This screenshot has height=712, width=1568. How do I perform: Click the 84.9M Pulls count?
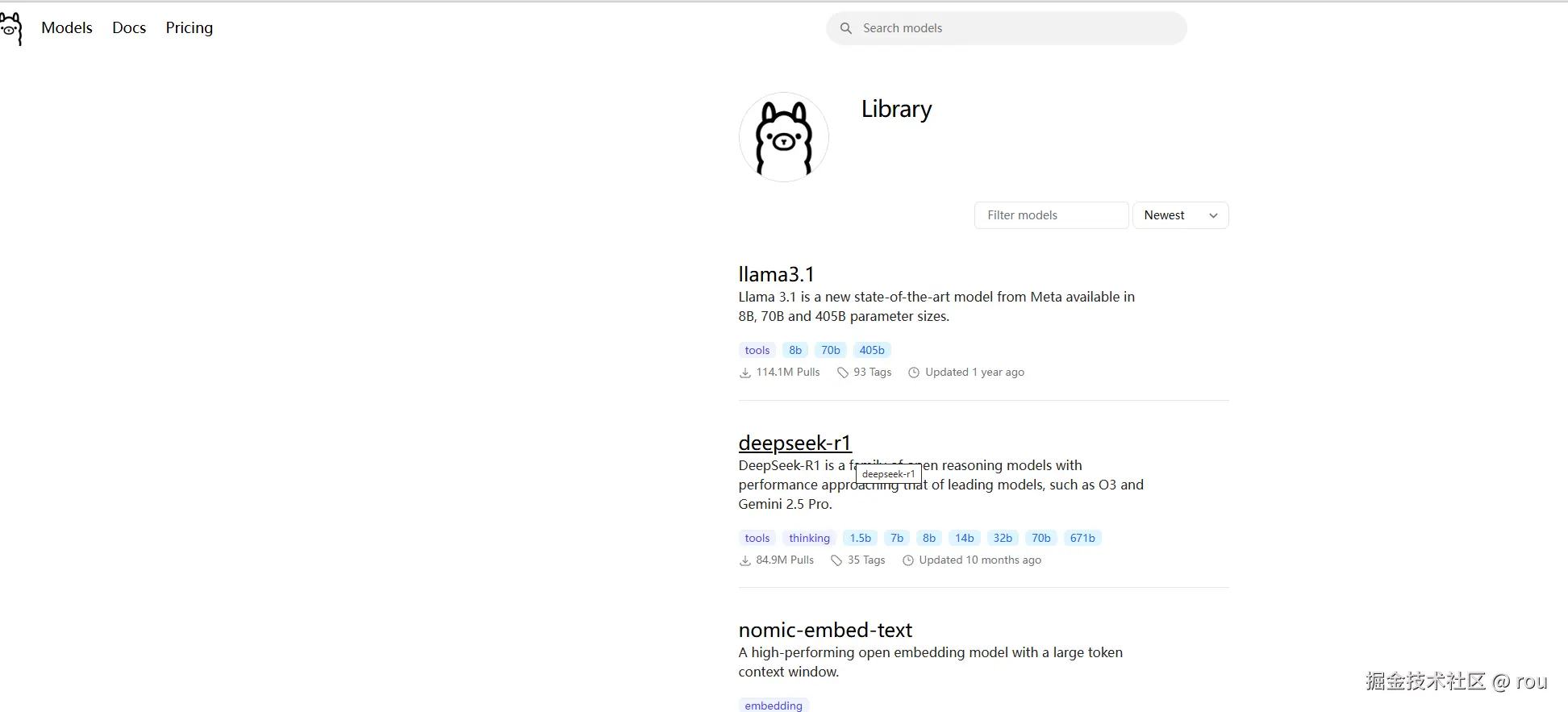click(785, 560)
